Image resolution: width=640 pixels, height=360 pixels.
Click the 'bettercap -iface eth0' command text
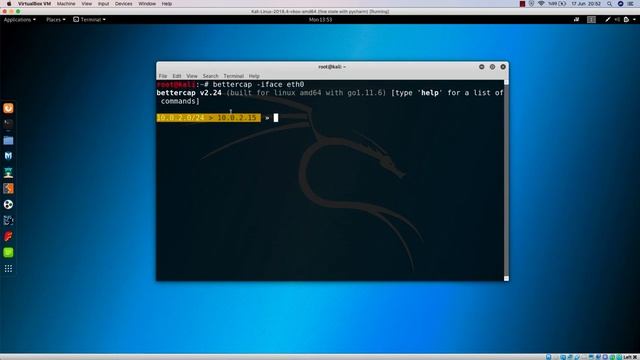(x=258, y=84)
